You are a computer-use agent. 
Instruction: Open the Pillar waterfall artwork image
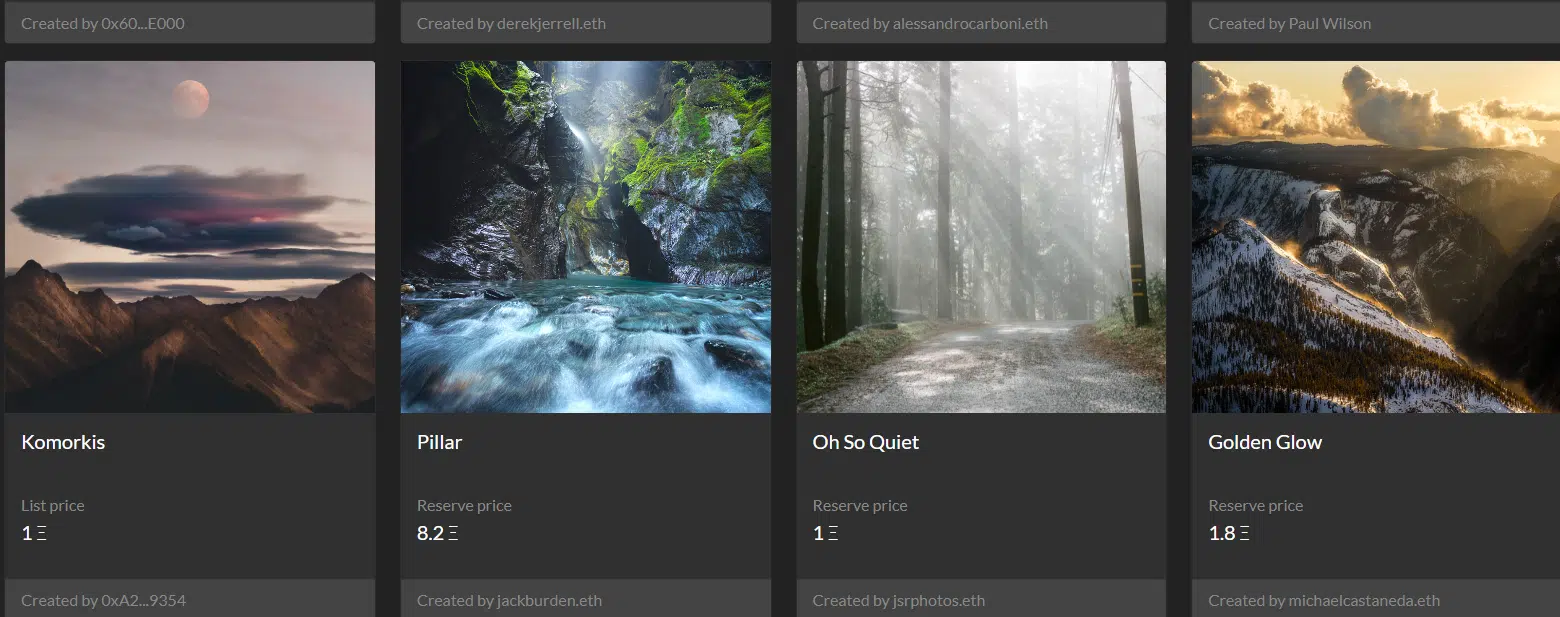586,237
